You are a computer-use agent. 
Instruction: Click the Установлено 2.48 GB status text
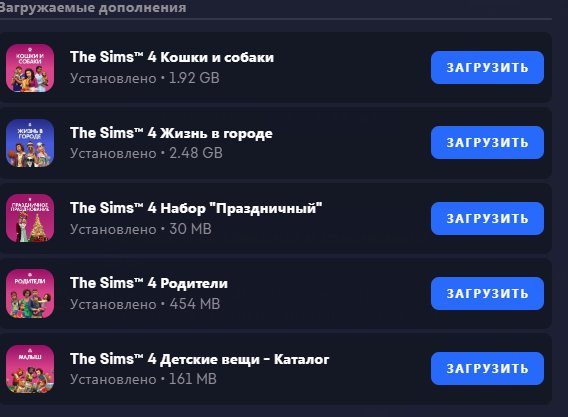tap(146, 153)
